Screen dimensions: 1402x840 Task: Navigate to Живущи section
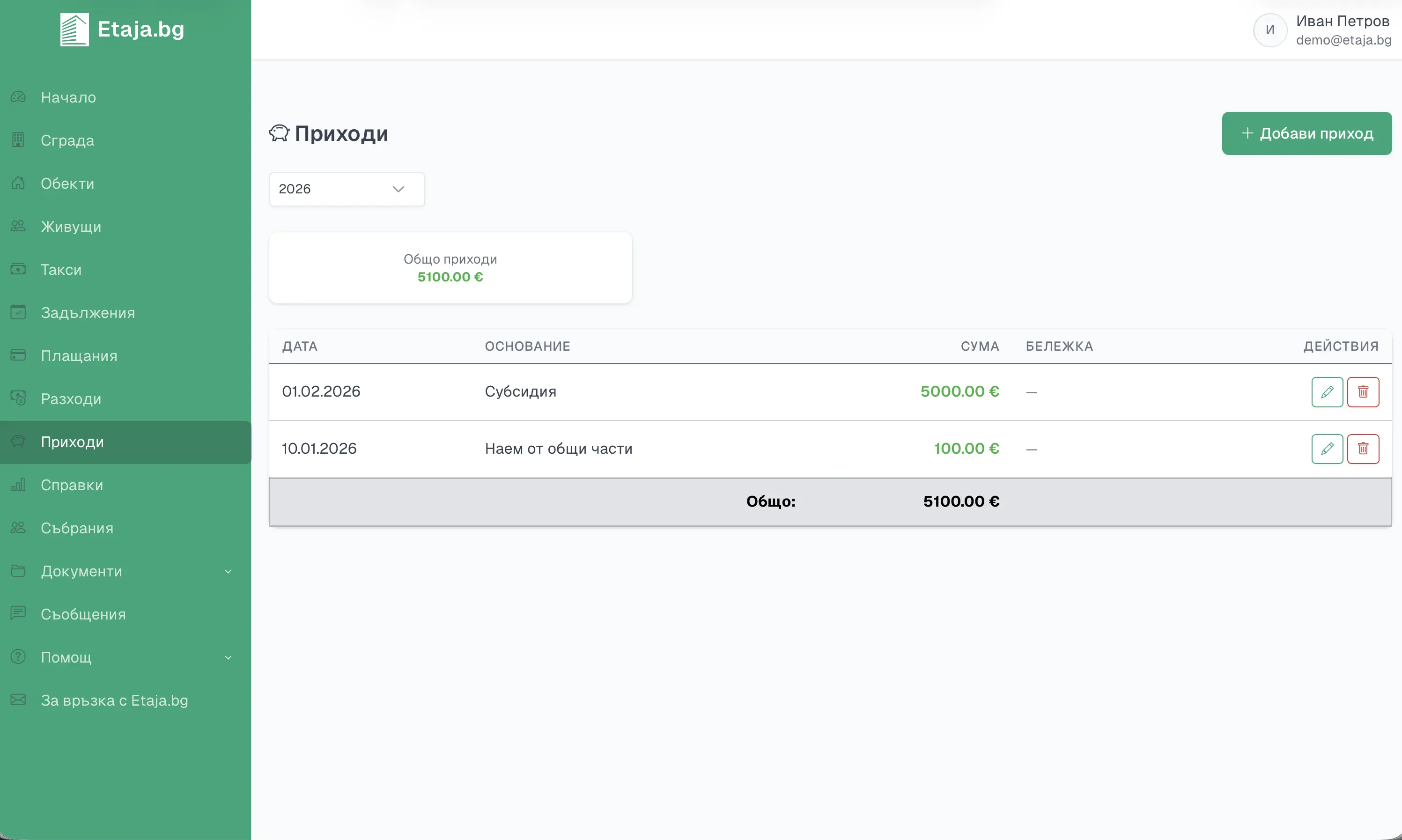click(x=125, y=227)
